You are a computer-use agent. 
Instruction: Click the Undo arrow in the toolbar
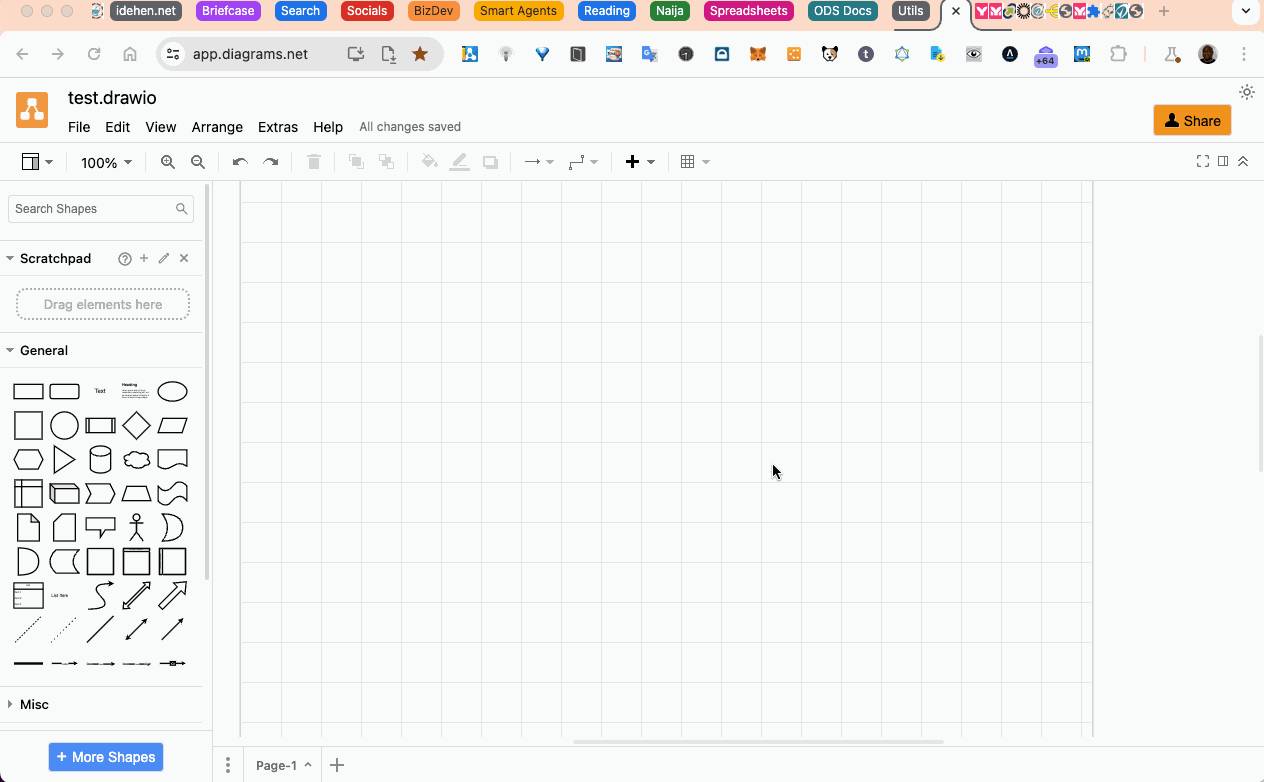pos(239,161)
